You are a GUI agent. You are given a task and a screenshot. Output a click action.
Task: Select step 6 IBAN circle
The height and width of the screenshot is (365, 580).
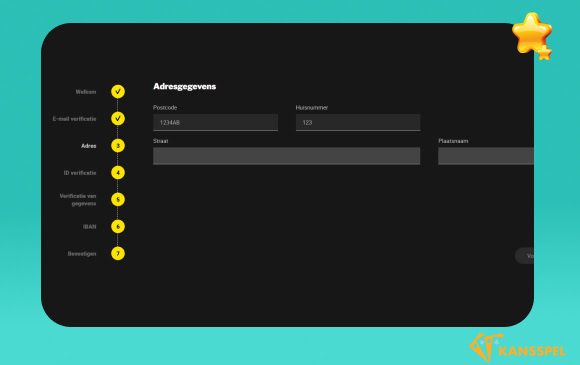pos(118,227)
